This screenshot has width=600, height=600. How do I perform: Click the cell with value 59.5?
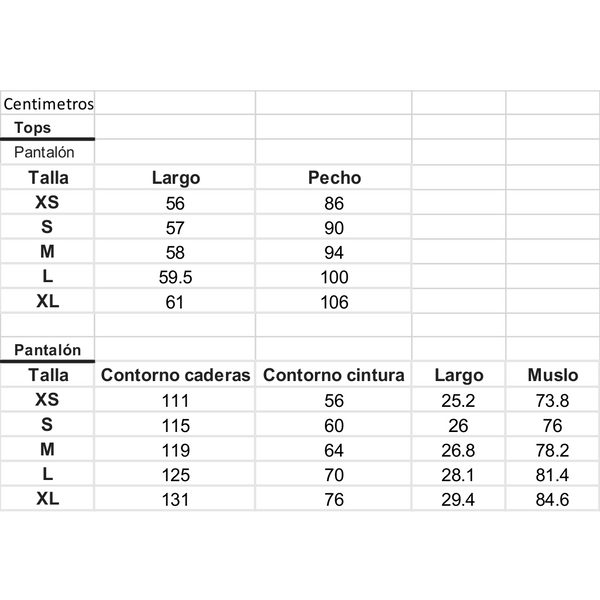[x=175, y=276]
